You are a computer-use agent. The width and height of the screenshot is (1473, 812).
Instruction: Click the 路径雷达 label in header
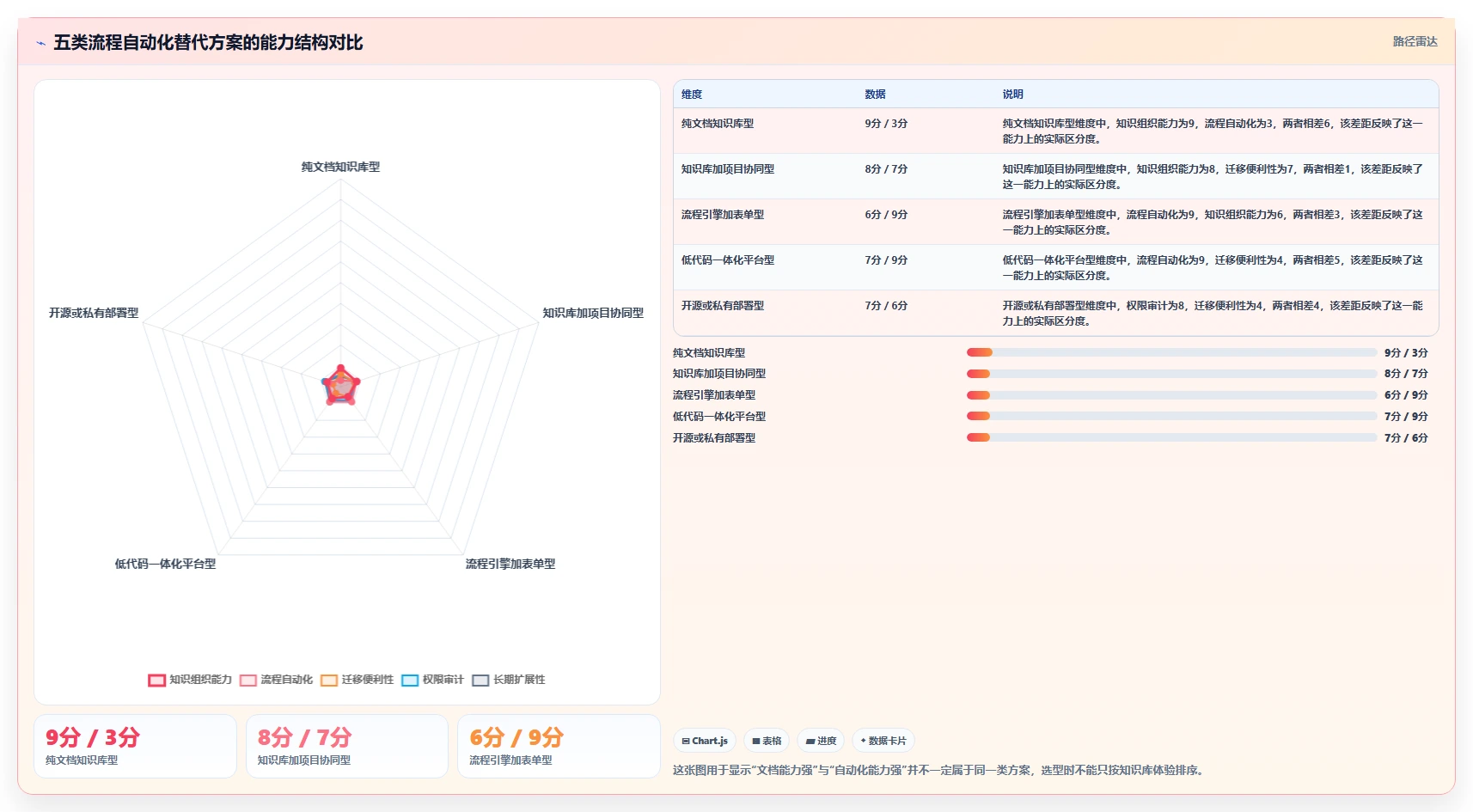click(x=1415, y=41)
